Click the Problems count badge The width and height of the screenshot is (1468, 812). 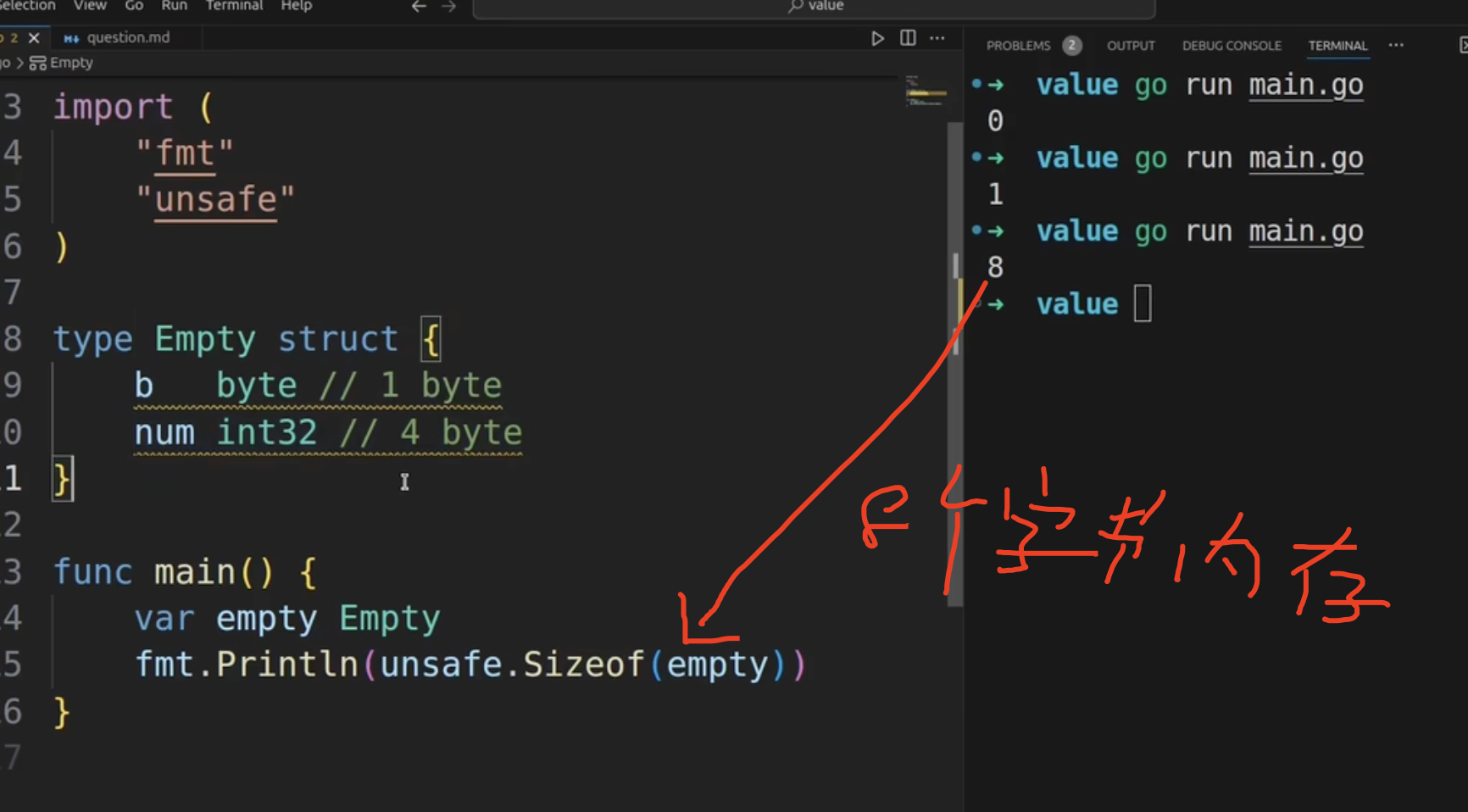pyautogui.click(x=1071, y=46)
